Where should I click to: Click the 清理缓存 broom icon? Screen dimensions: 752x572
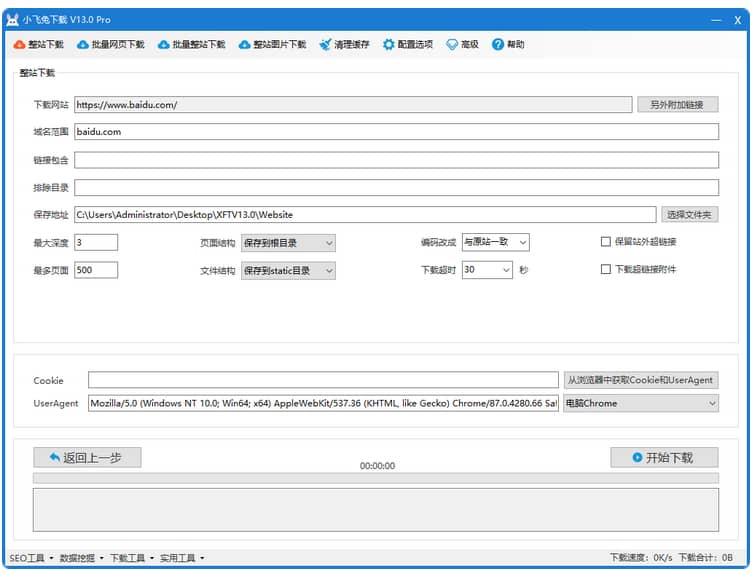pos(325,45)
